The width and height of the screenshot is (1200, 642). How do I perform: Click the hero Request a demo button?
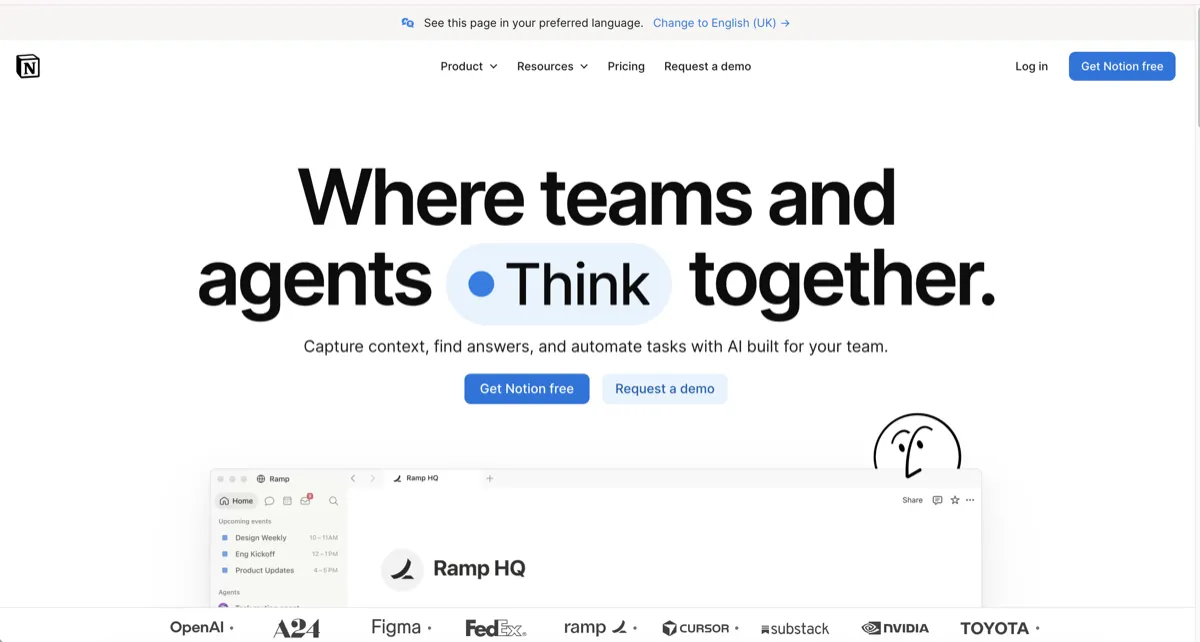(x=665, y=389)
